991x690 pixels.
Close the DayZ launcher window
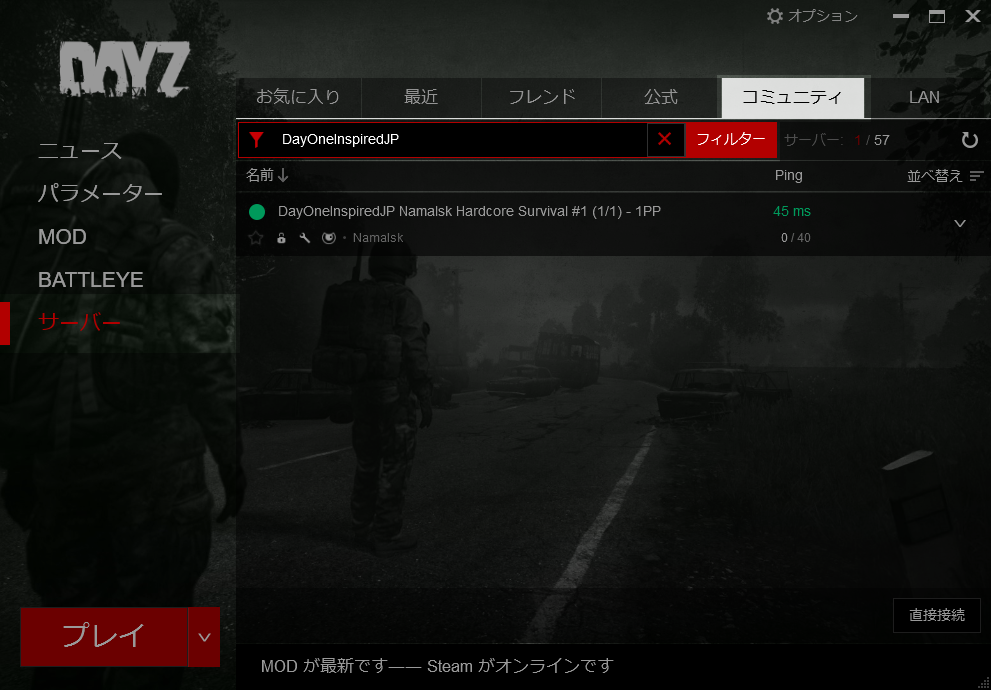coord(973,16)
